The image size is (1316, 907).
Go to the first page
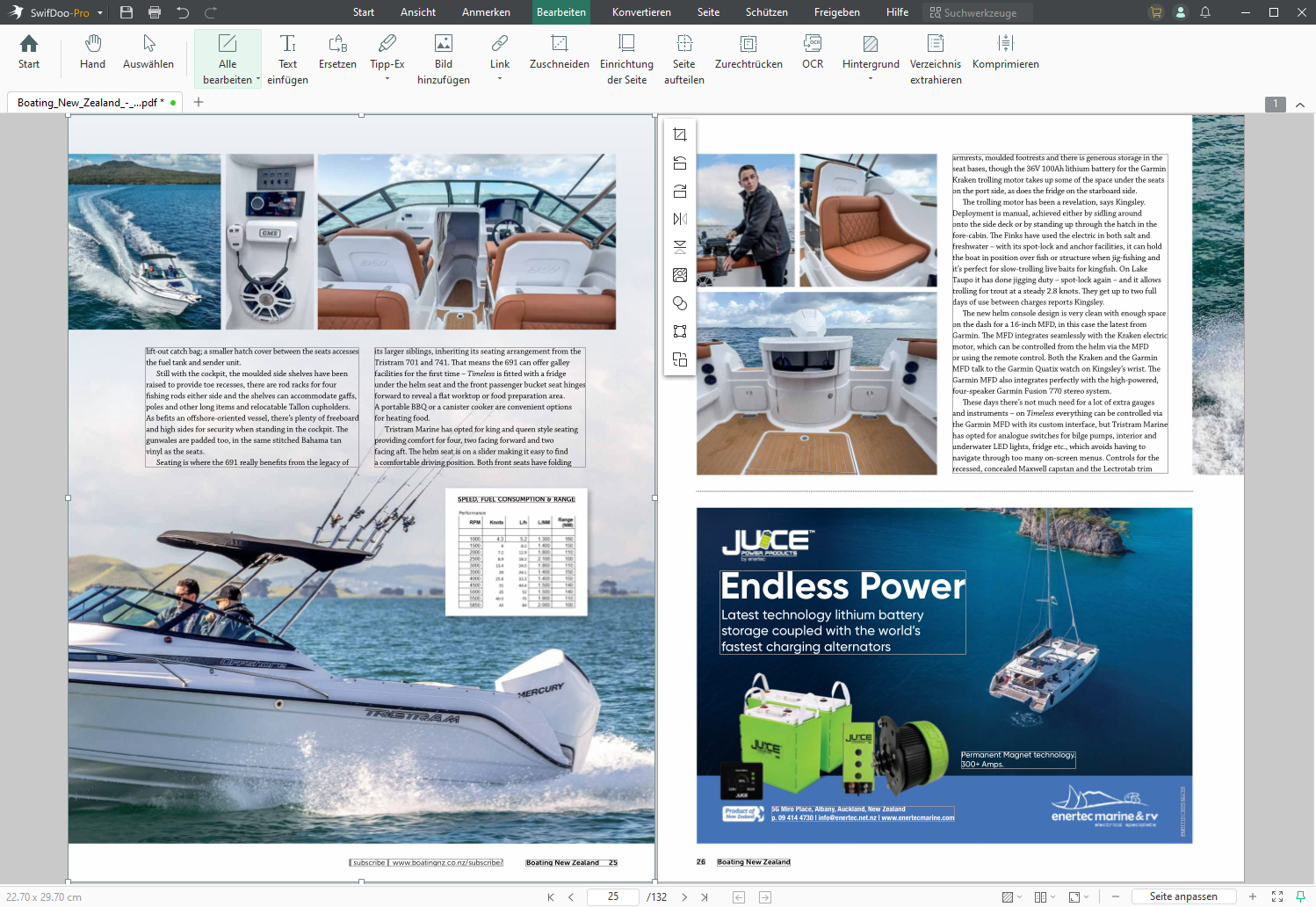pyautogui.click(x=551, y=897)
